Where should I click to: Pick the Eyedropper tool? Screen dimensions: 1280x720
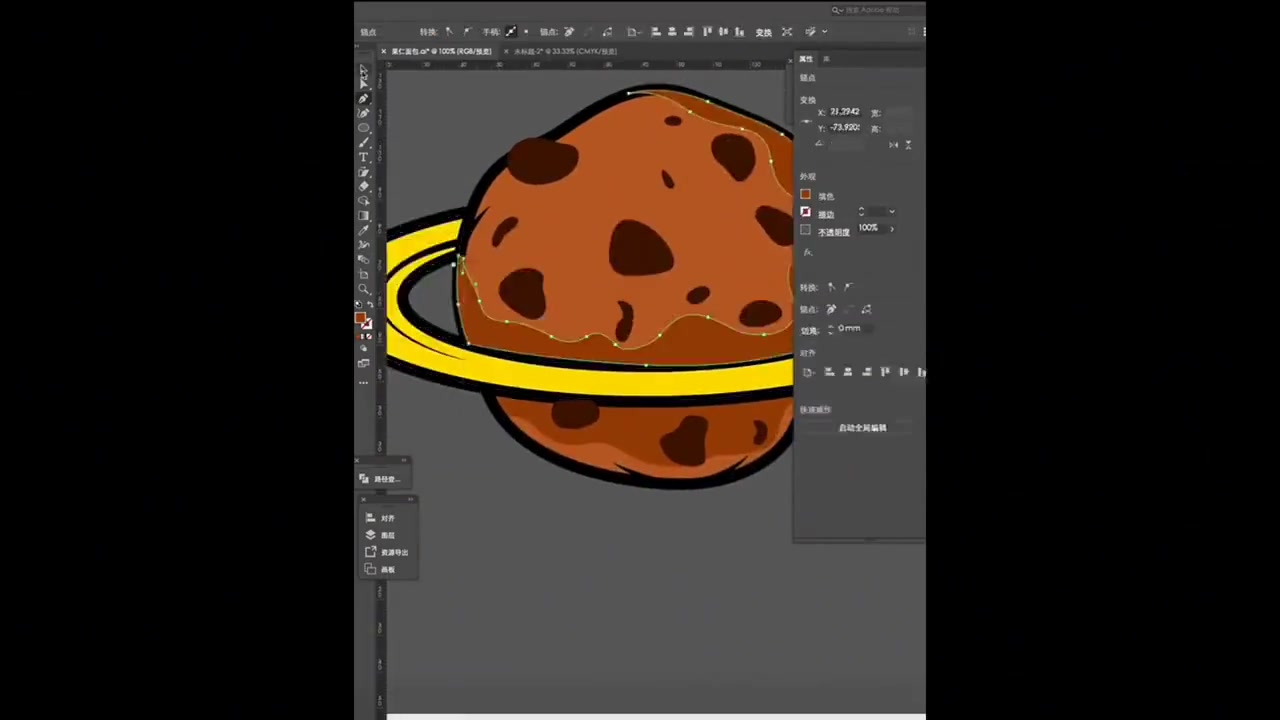click(x=364, y=230)
